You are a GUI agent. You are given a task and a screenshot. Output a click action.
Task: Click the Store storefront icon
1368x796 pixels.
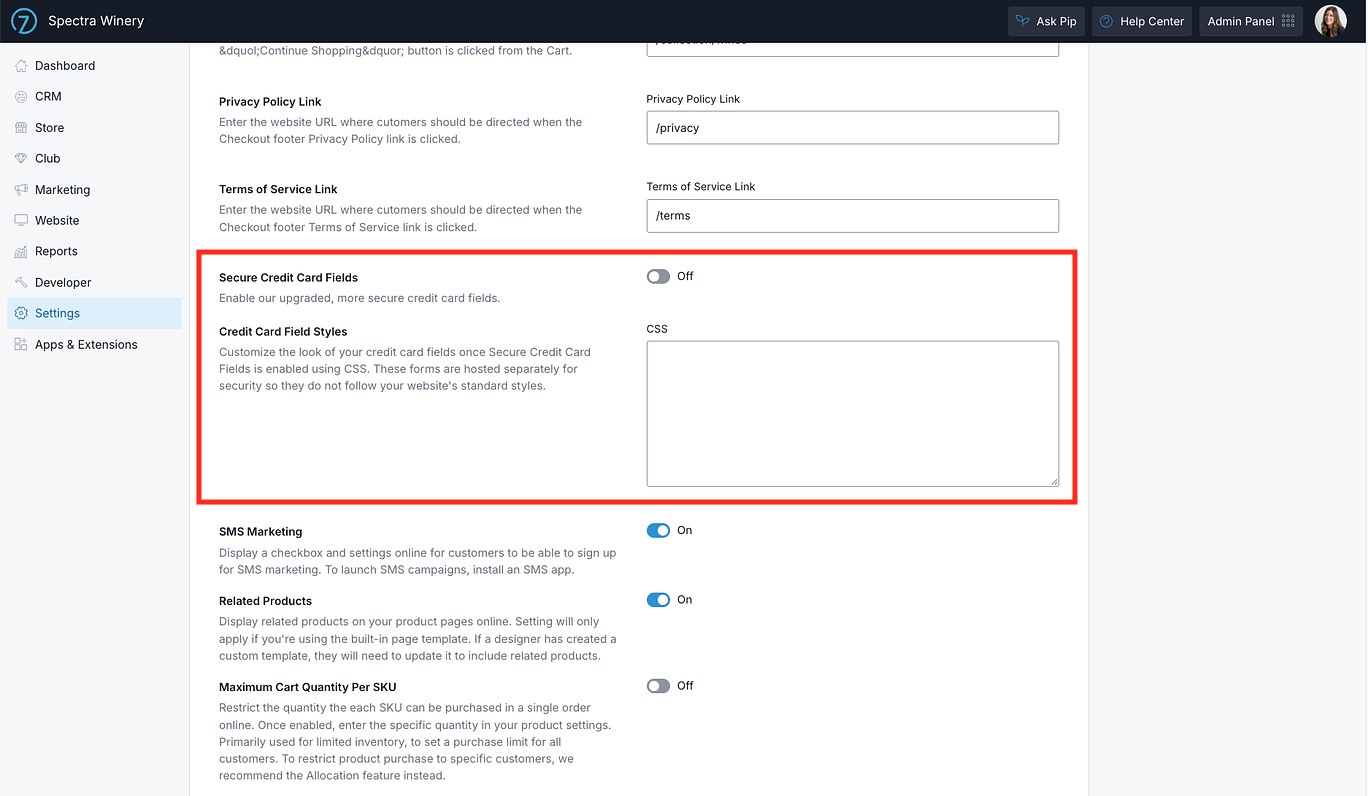21,128
